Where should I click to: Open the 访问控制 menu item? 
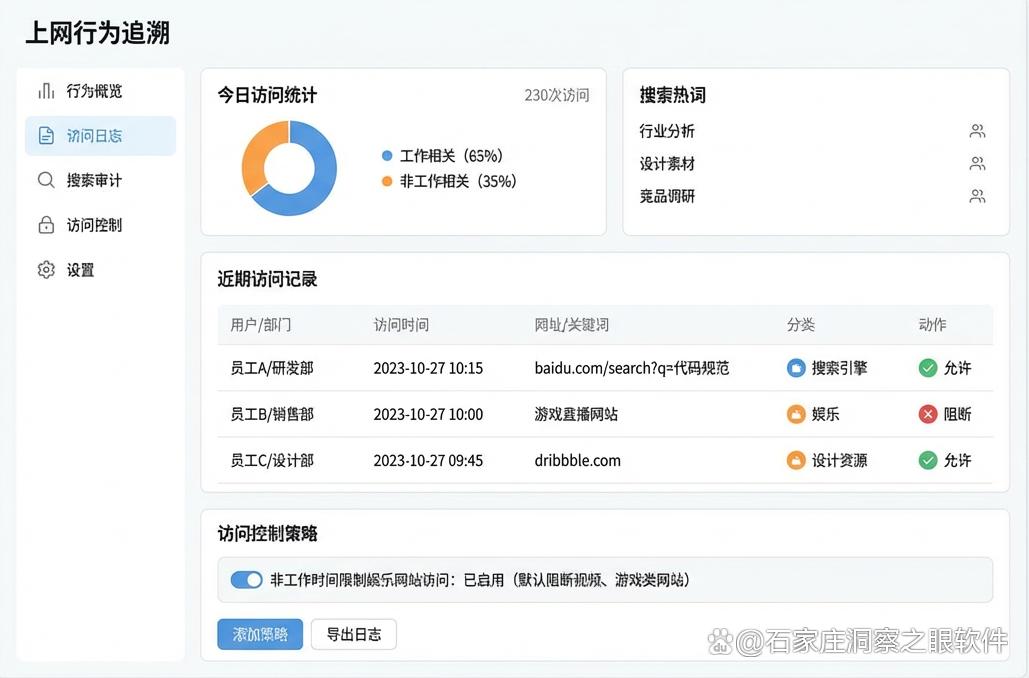click(100, 224)
